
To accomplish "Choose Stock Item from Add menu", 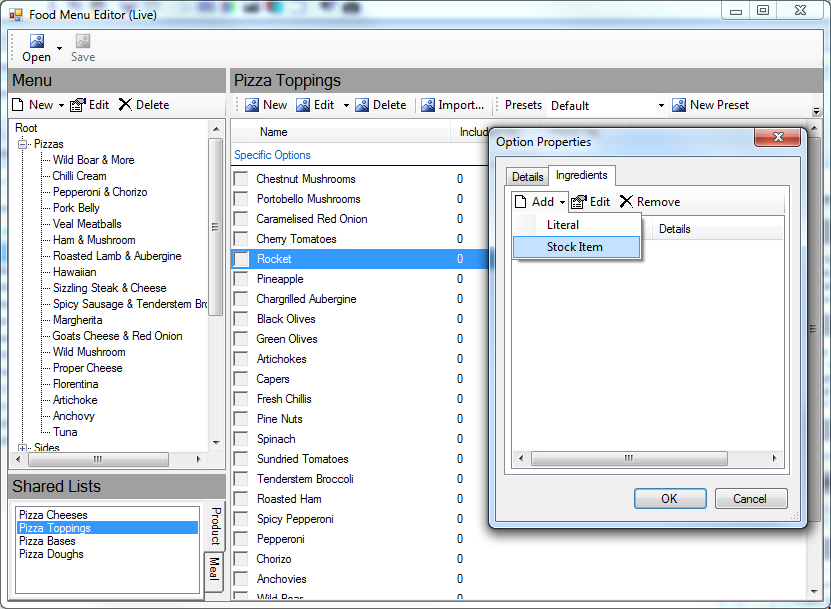I will 575,247.
